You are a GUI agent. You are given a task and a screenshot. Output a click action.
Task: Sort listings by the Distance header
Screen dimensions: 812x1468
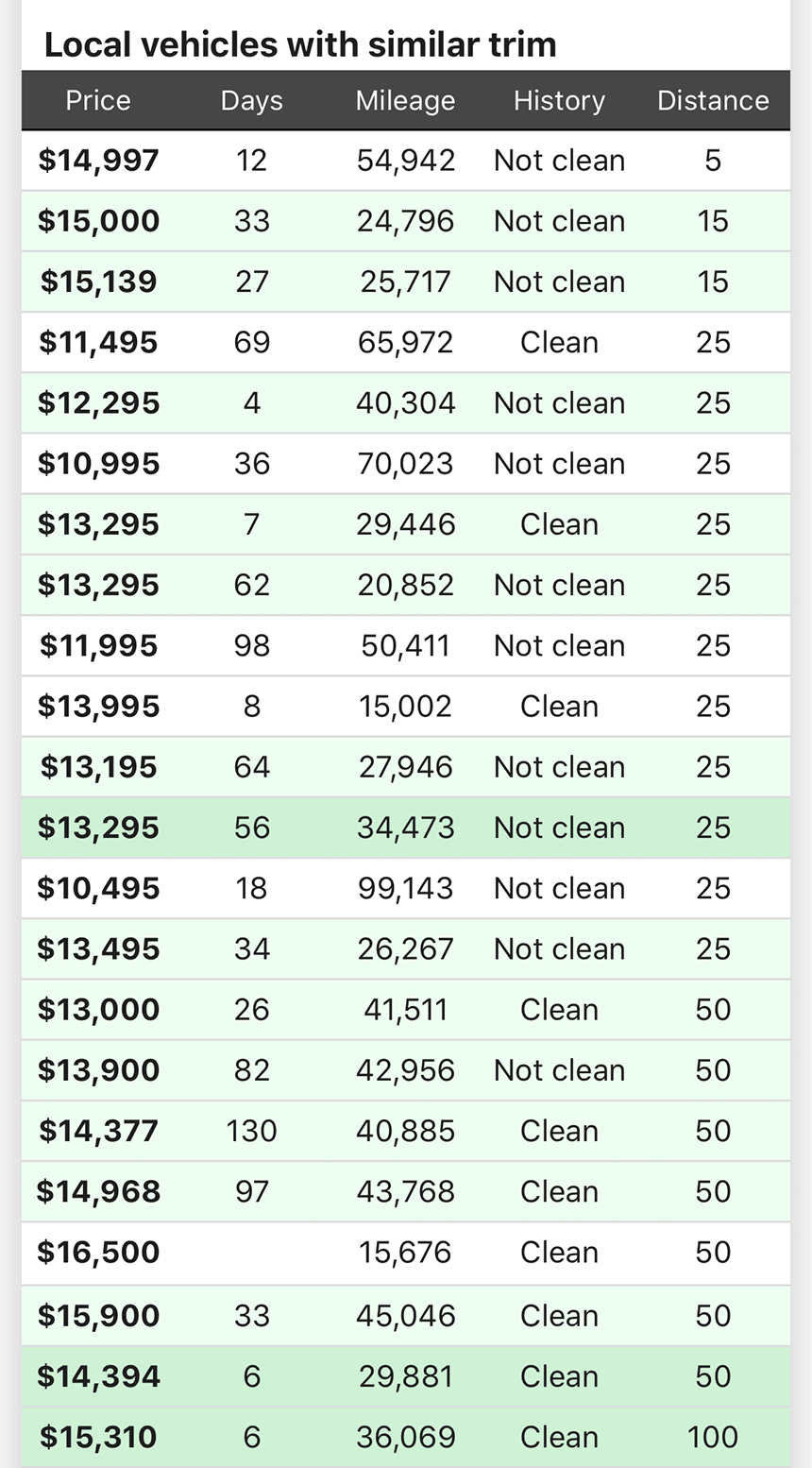(713, 100)
